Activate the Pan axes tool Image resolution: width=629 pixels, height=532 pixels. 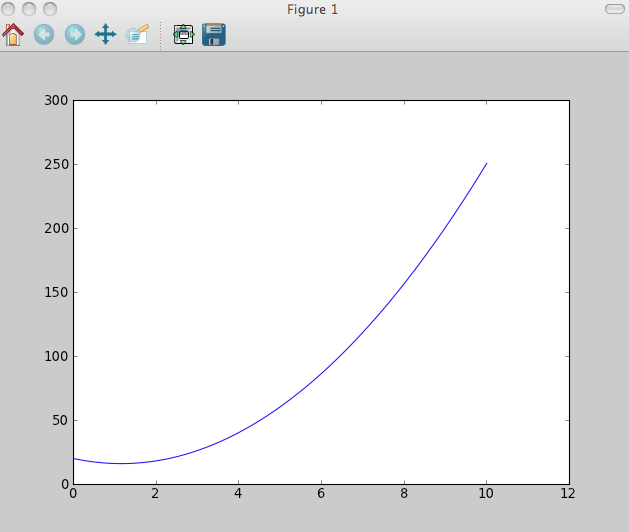click(x=105, y=35)
